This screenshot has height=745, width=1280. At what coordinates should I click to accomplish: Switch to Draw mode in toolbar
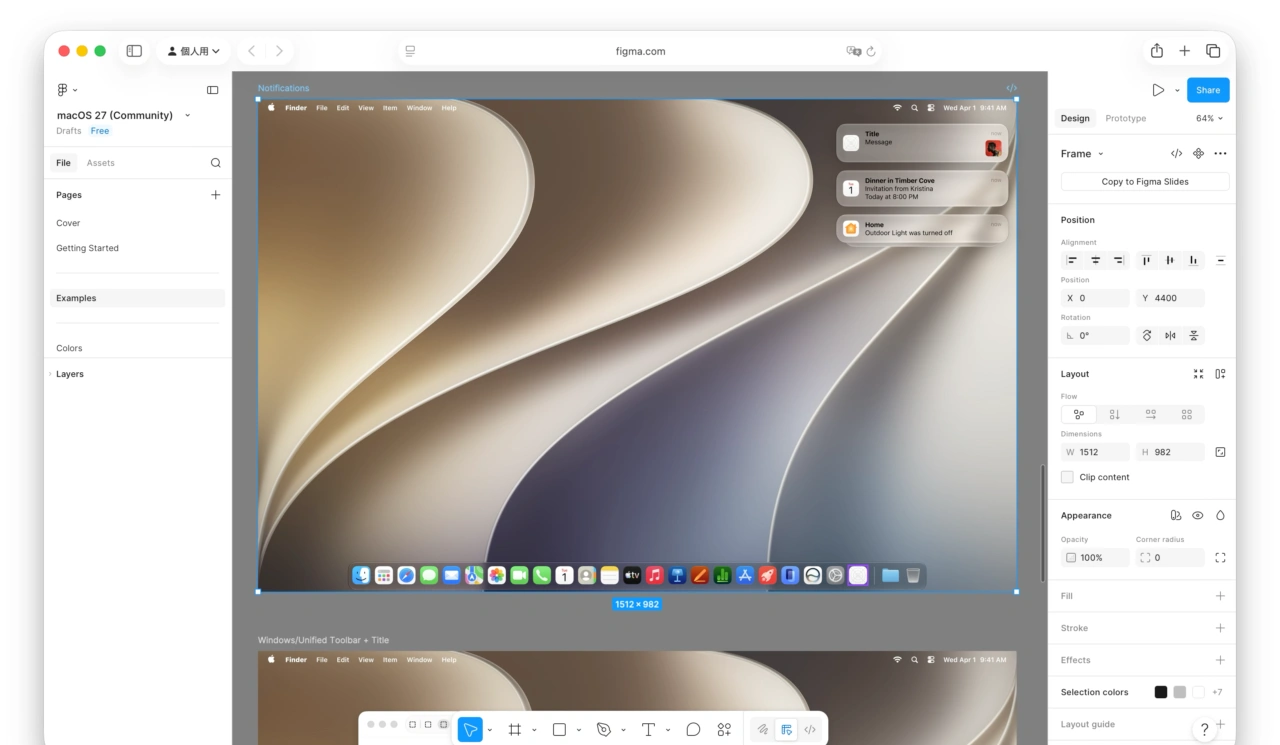click(x=763, y=730)
